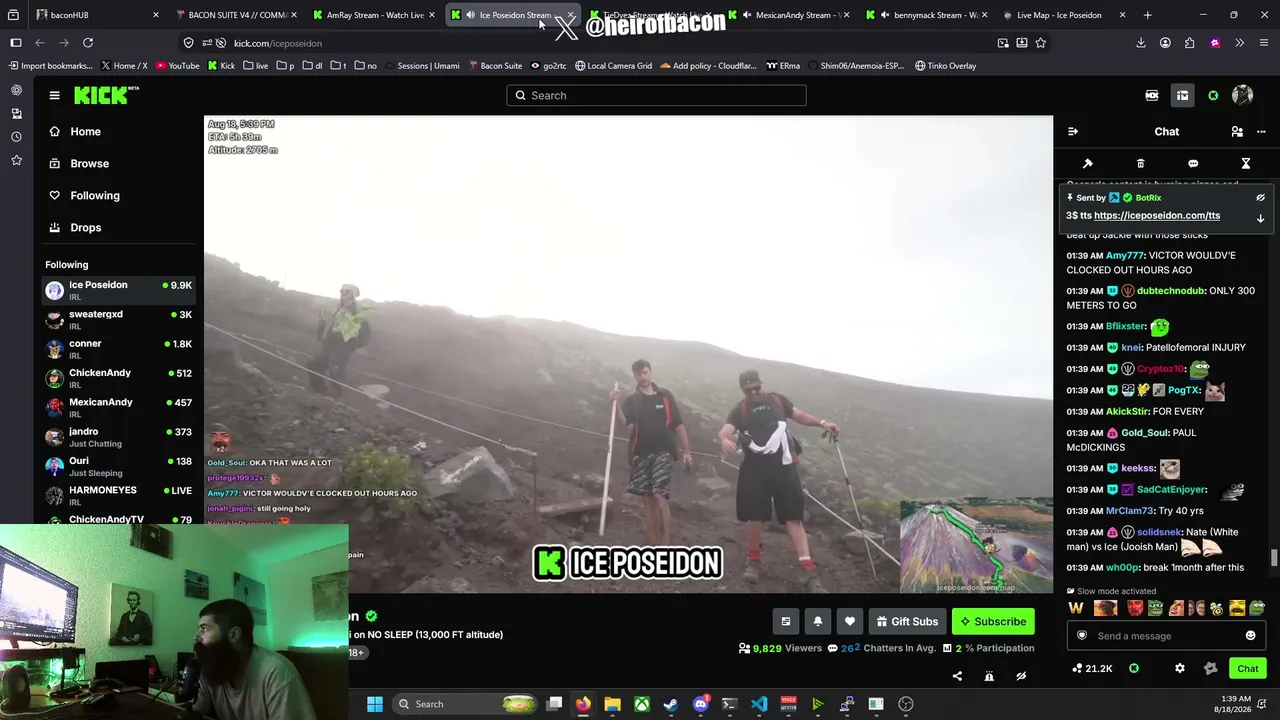Click the Subscribe button
Screen dimensions: 1280x720
click(994, 621)
